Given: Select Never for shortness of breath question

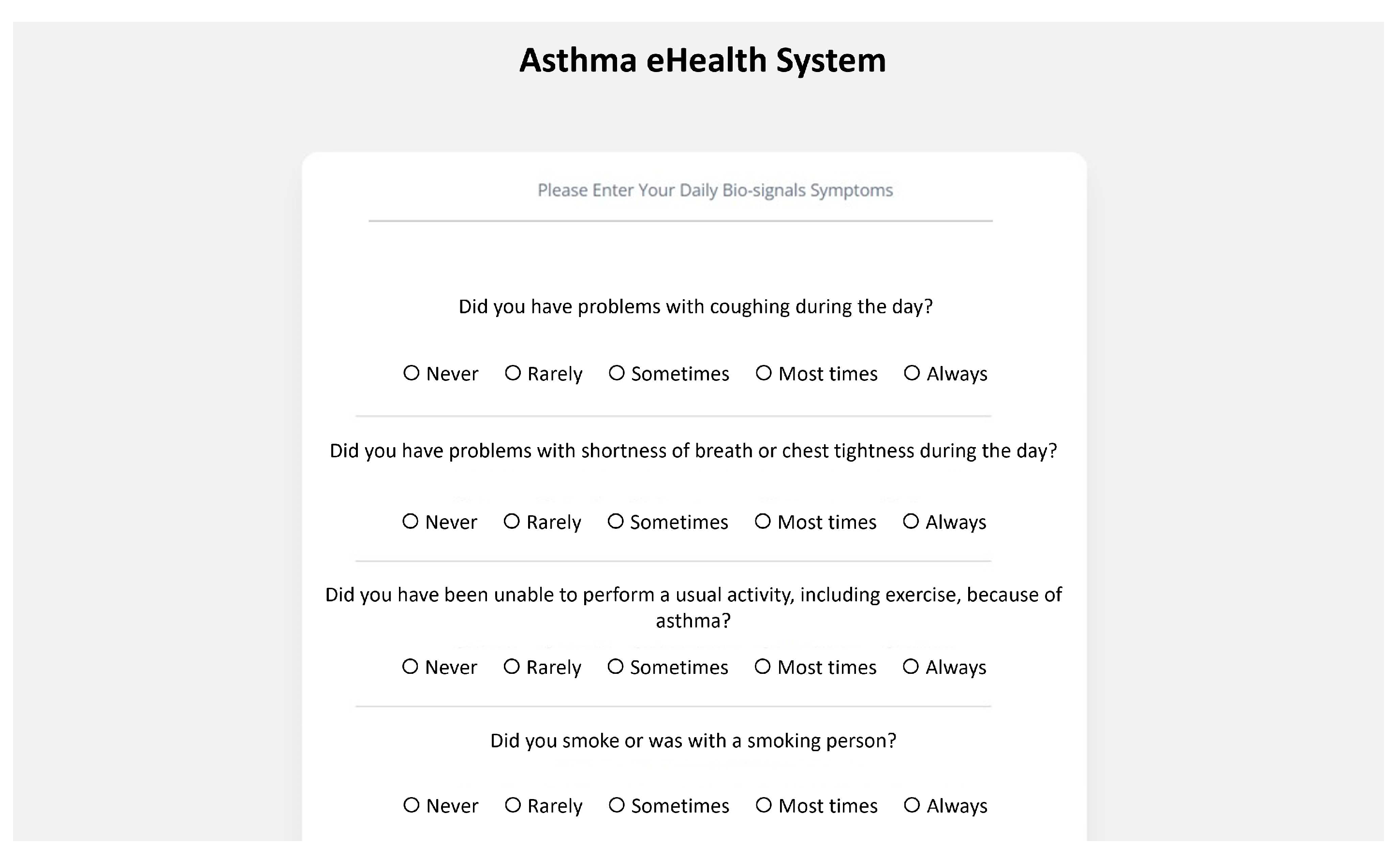Looking at the screenshot, I should [410, 521].
